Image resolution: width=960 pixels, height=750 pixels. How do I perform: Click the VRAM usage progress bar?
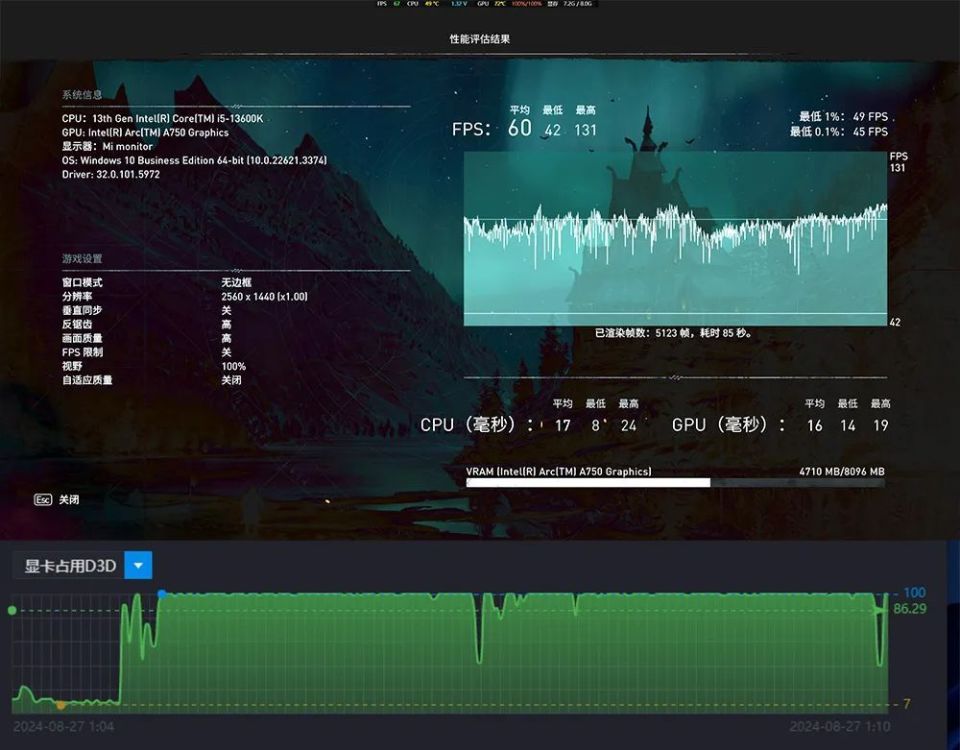(675, 483)
